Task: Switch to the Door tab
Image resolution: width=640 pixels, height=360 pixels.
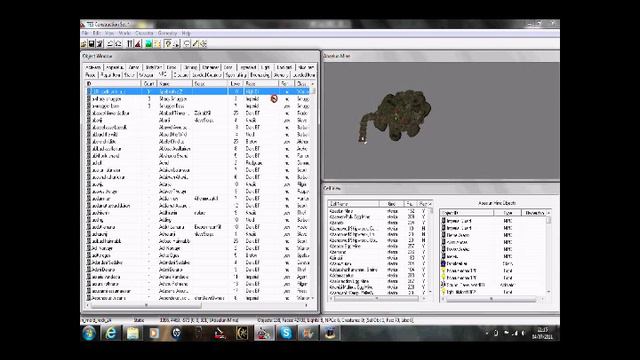Action: 228,67
